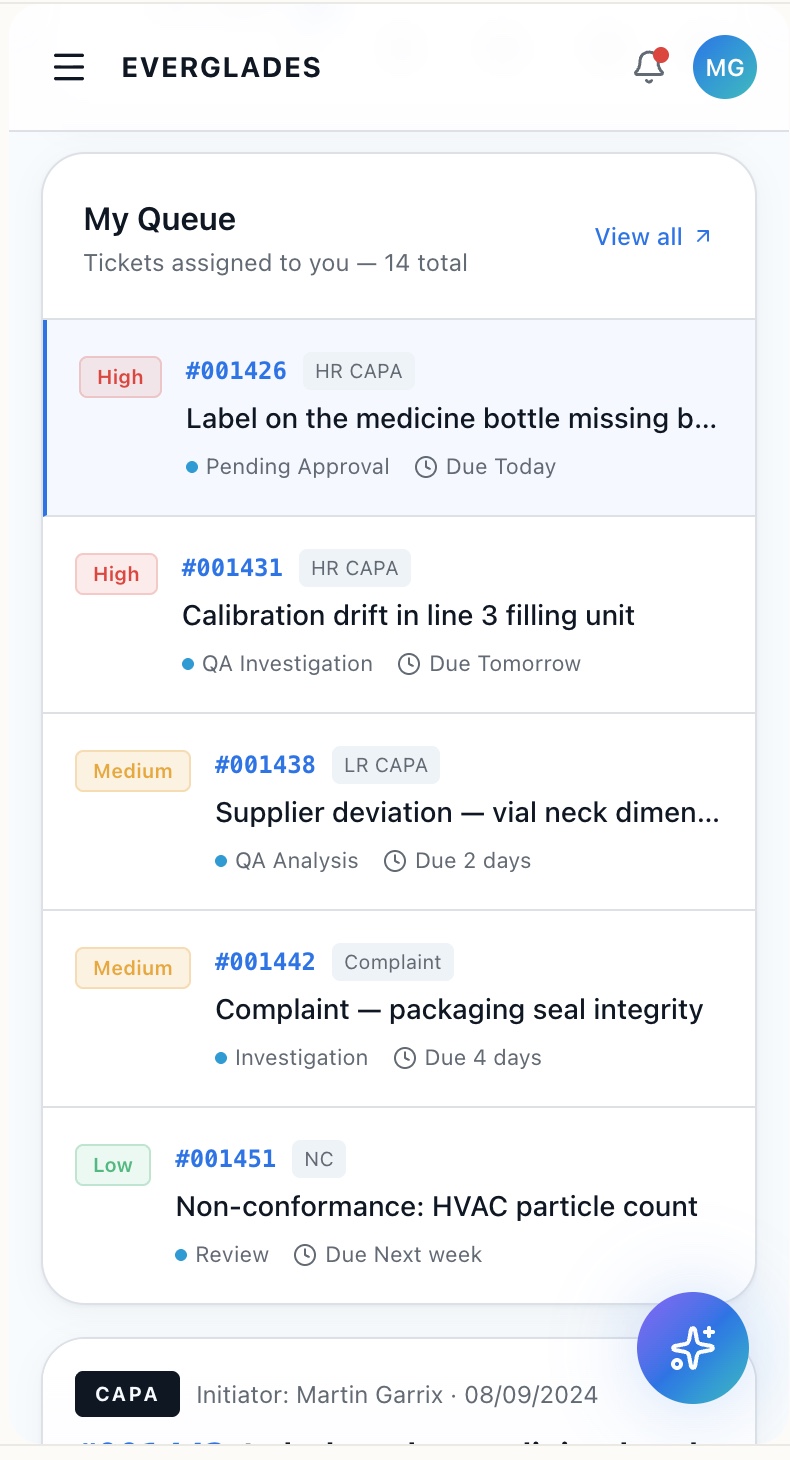
Task: Open ticket #001426 link
Action: (236, 371)
